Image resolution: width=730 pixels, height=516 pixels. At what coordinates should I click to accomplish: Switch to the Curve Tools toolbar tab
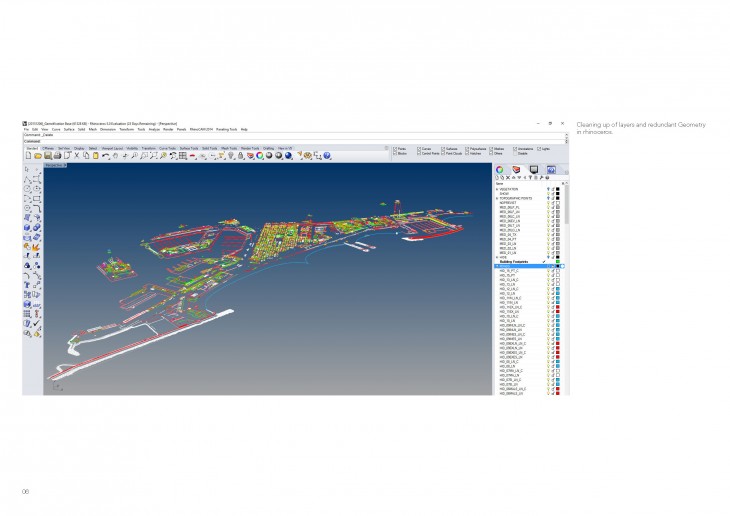[x=166, y=147]
